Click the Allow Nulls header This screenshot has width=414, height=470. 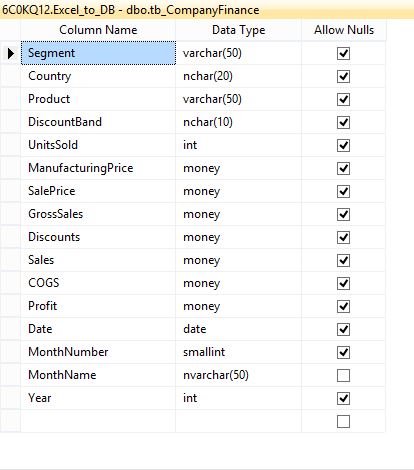click(x=344, y=30)
